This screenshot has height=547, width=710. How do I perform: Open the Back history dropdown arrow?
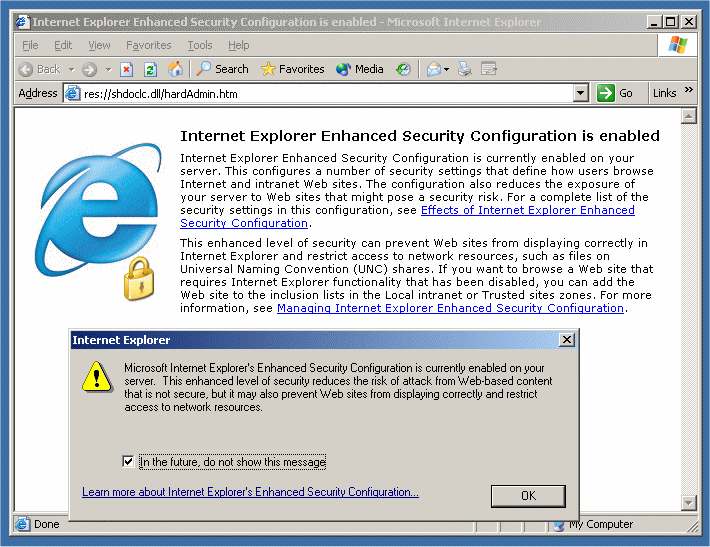[72, 69]
